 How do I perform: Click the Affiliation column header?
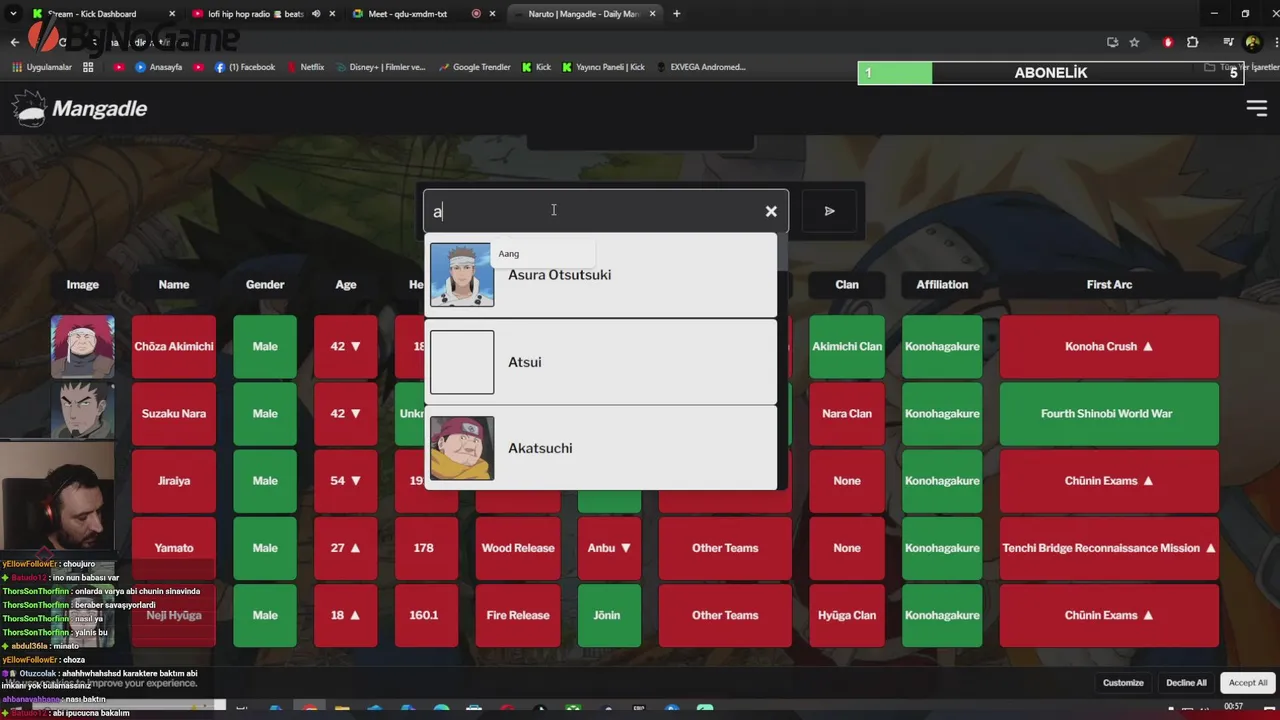pos(942,285)
